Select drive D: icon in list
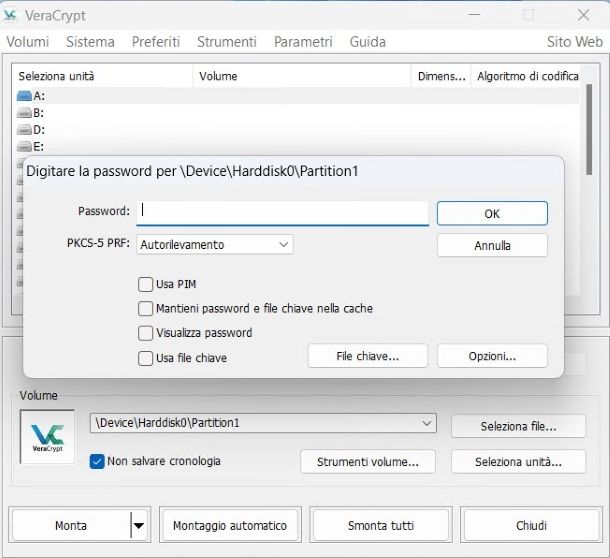 (24, 130)
